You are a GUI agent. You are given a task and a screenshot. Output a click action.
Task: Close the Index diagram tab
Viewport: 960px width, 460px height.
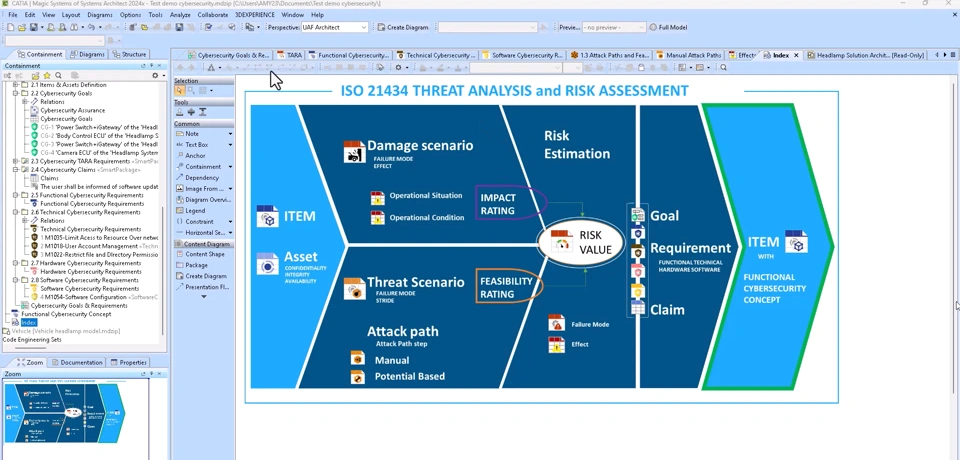tap(797, 55)
